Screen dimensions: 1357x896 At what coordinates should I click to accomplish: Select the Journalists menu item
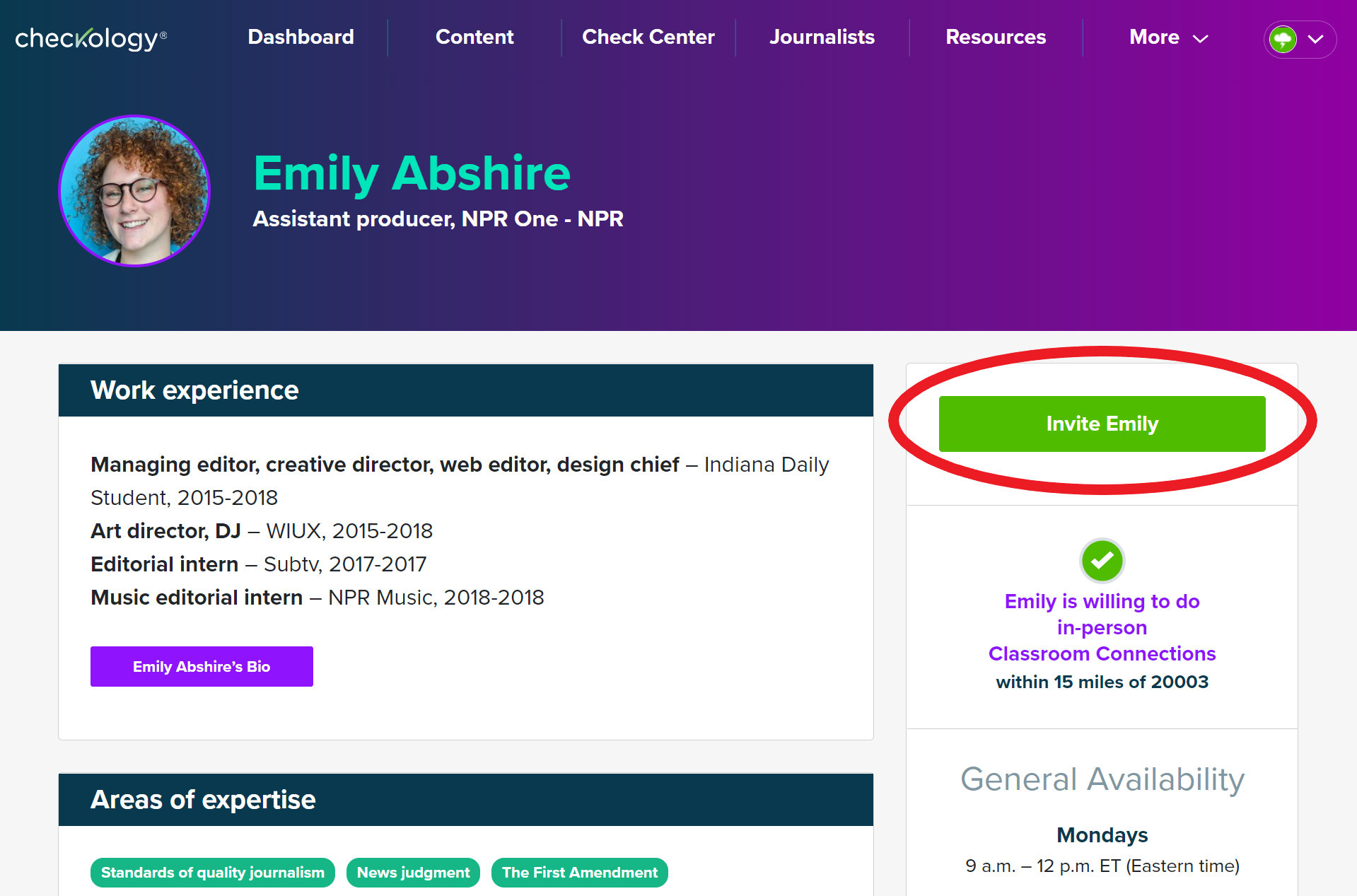pyautogui.click(x=822, y=37)
